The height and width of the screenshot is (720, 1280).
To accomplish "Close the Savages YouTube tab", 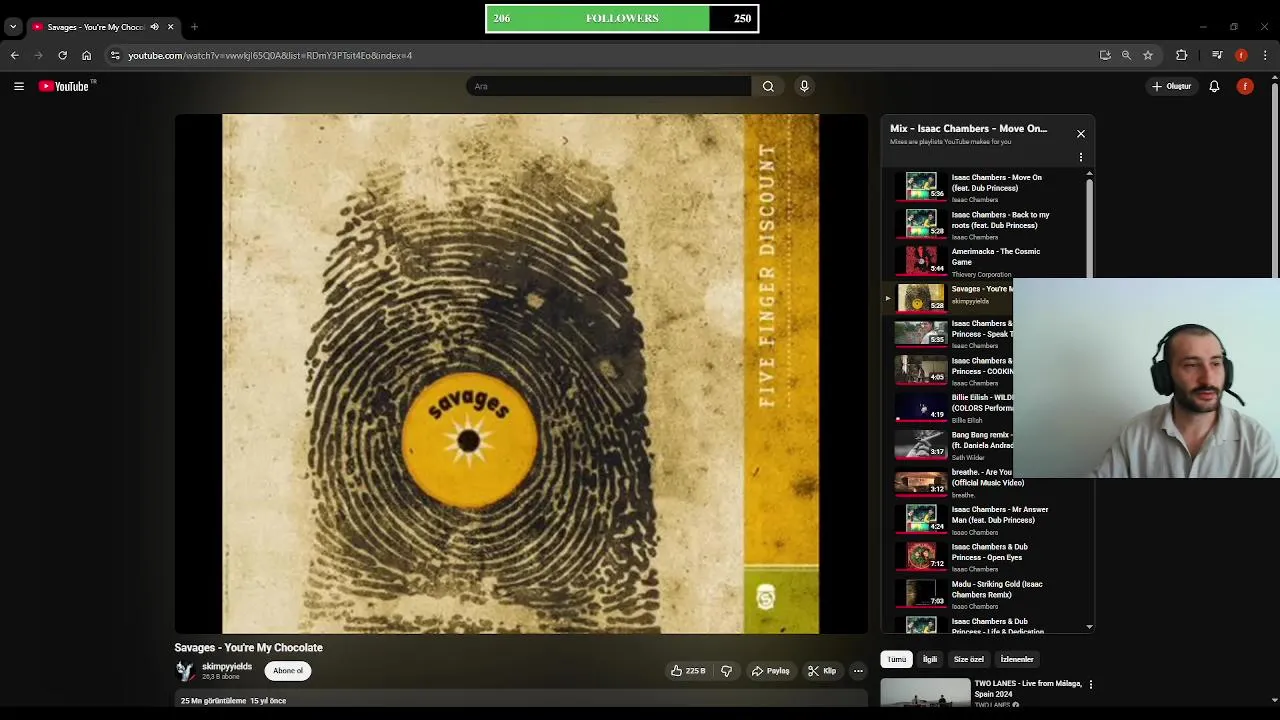I will tap(170, 27).
